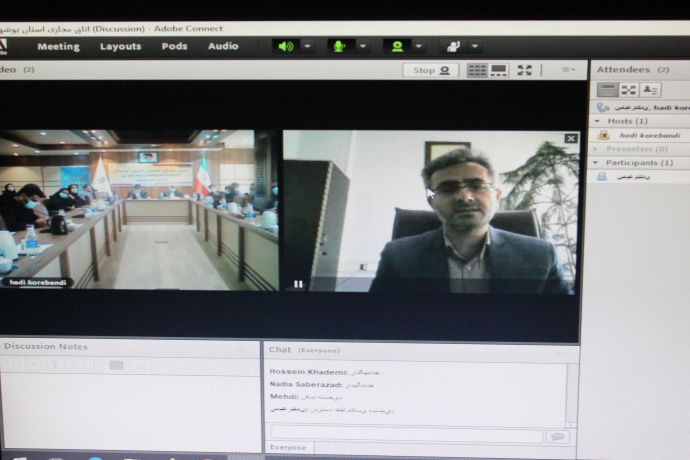Open the Meeting menu
The width and height of the screenshot is (690, 460).
click(x=58, y=46)
